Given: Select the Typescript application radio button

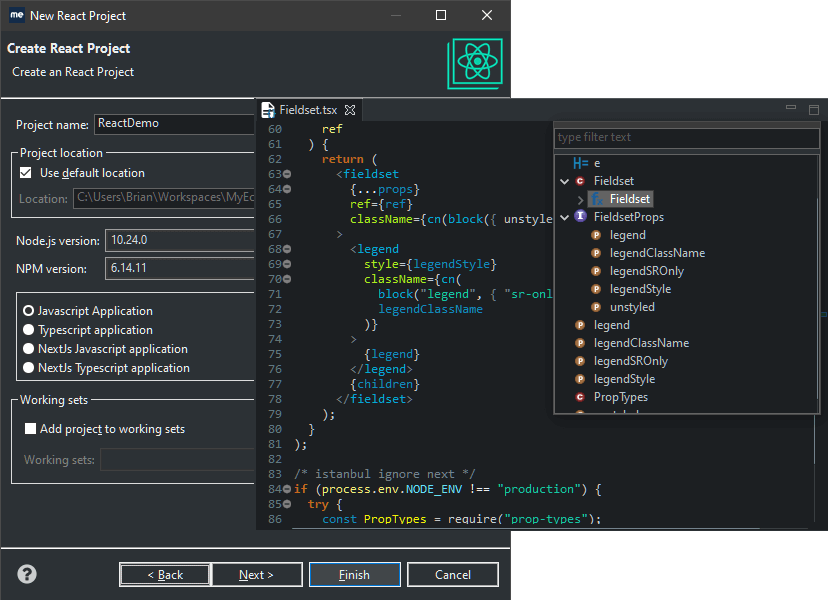Looking at the screenshot, I should point(29,330).
